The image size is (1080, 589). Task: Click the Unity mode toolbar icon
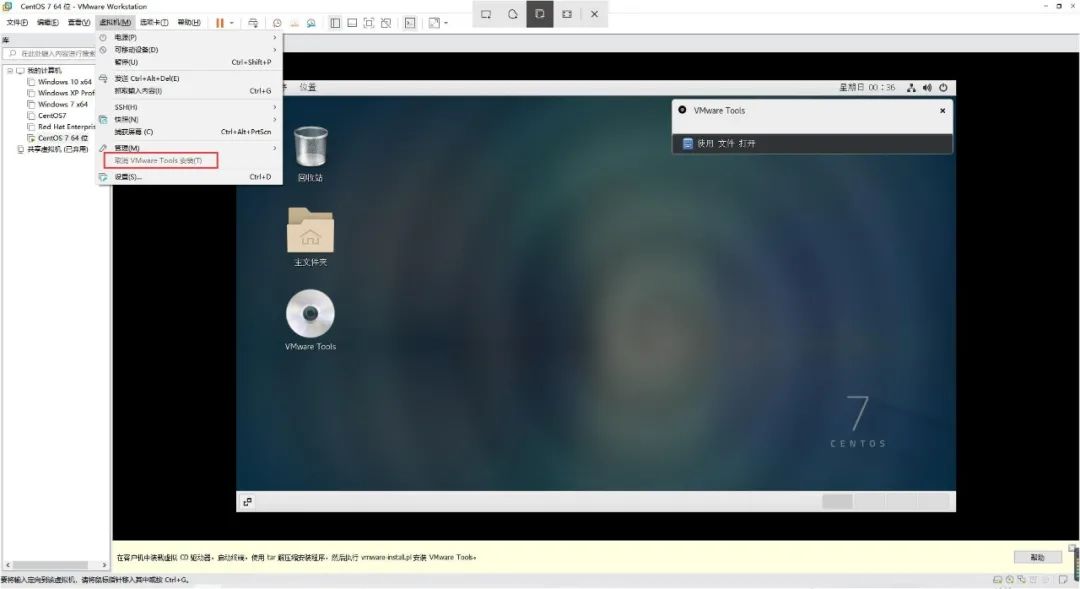point(386,23)
